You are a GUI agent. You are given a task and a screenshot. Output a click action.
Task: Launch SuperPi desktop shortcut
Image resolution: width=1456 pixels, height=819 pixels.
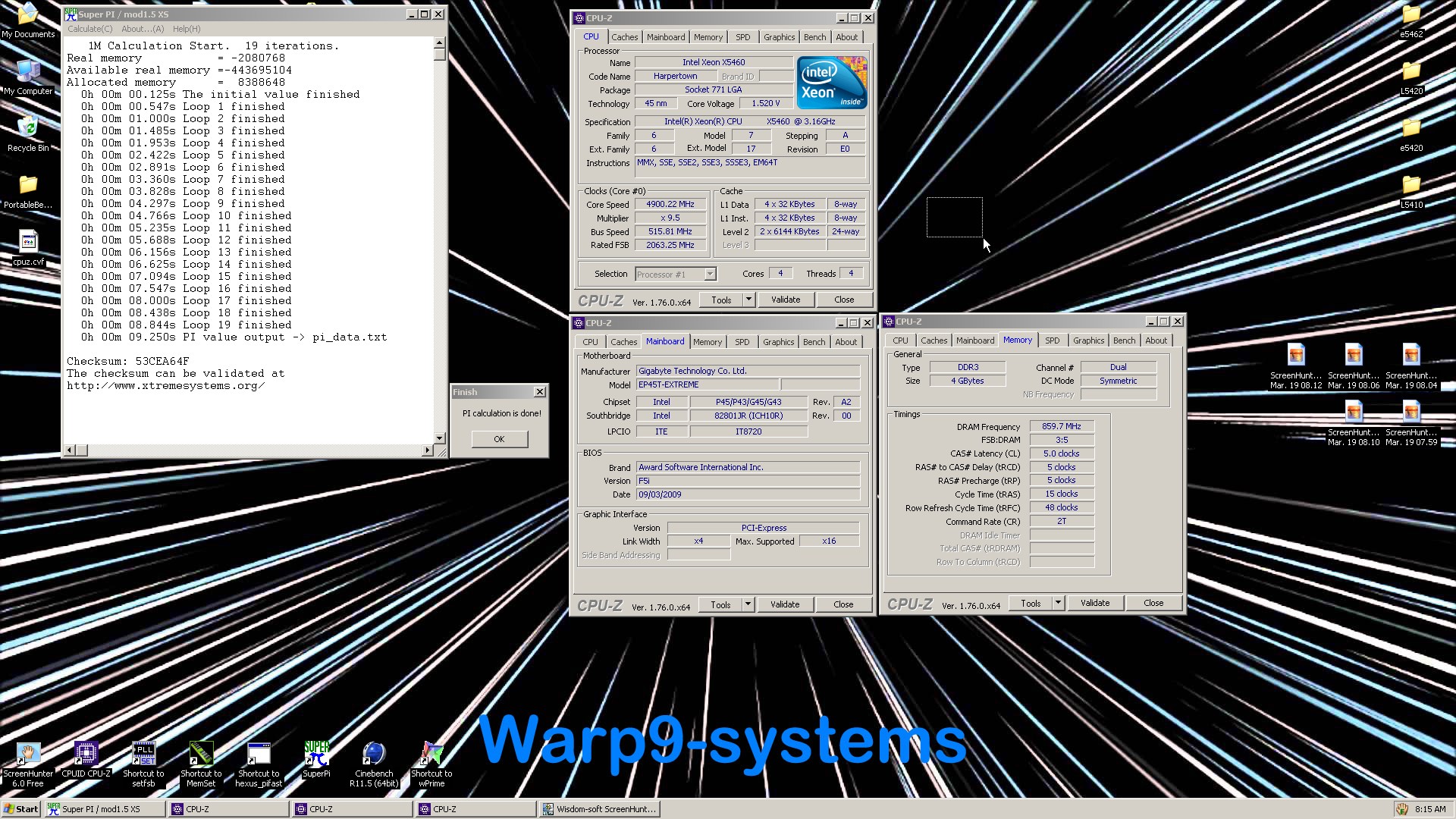click(316, 760)
